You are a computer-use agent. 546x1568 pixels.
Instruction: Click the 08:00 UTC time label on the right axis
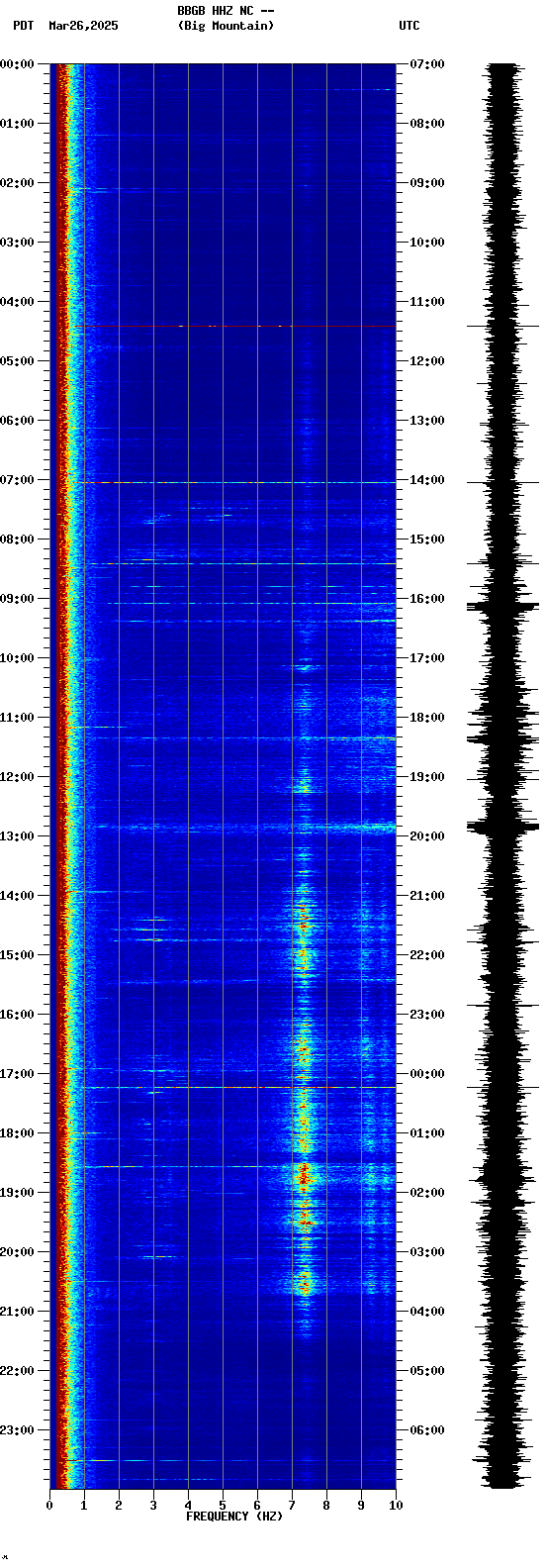(427, 124)
